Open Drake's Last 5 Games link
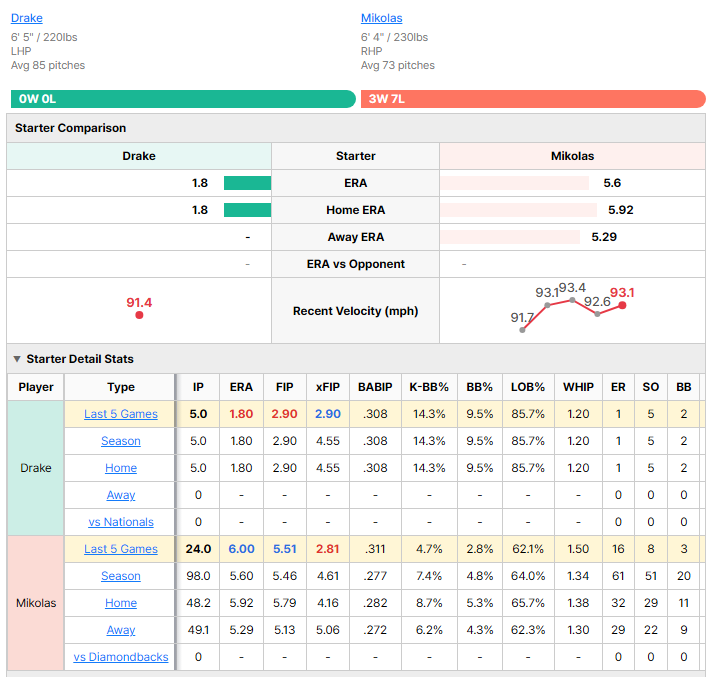 [121, 414]
